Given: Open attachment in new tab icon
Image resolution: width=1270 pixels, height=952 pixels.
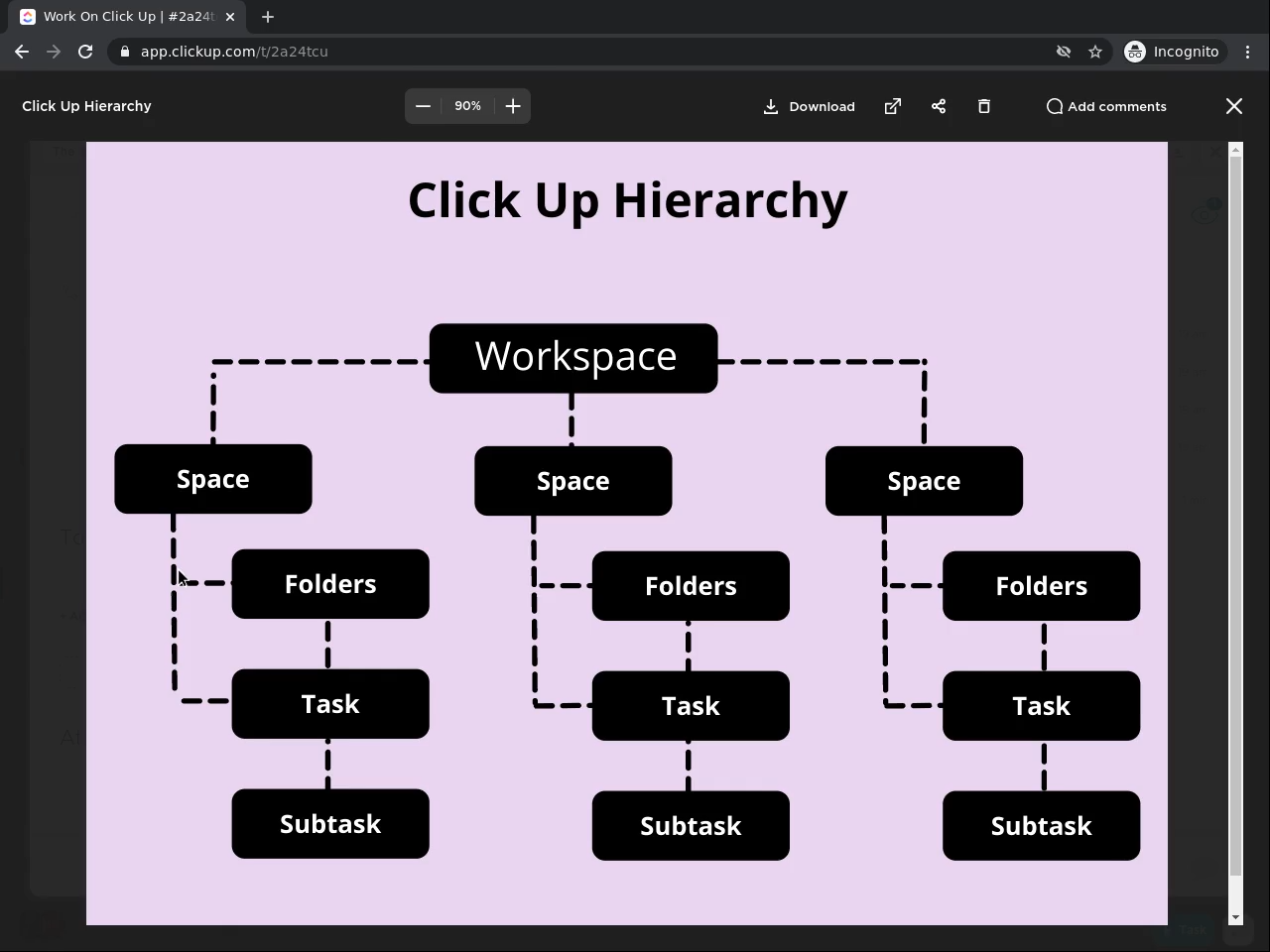Looking at the screenshot, I should [893, 106].
